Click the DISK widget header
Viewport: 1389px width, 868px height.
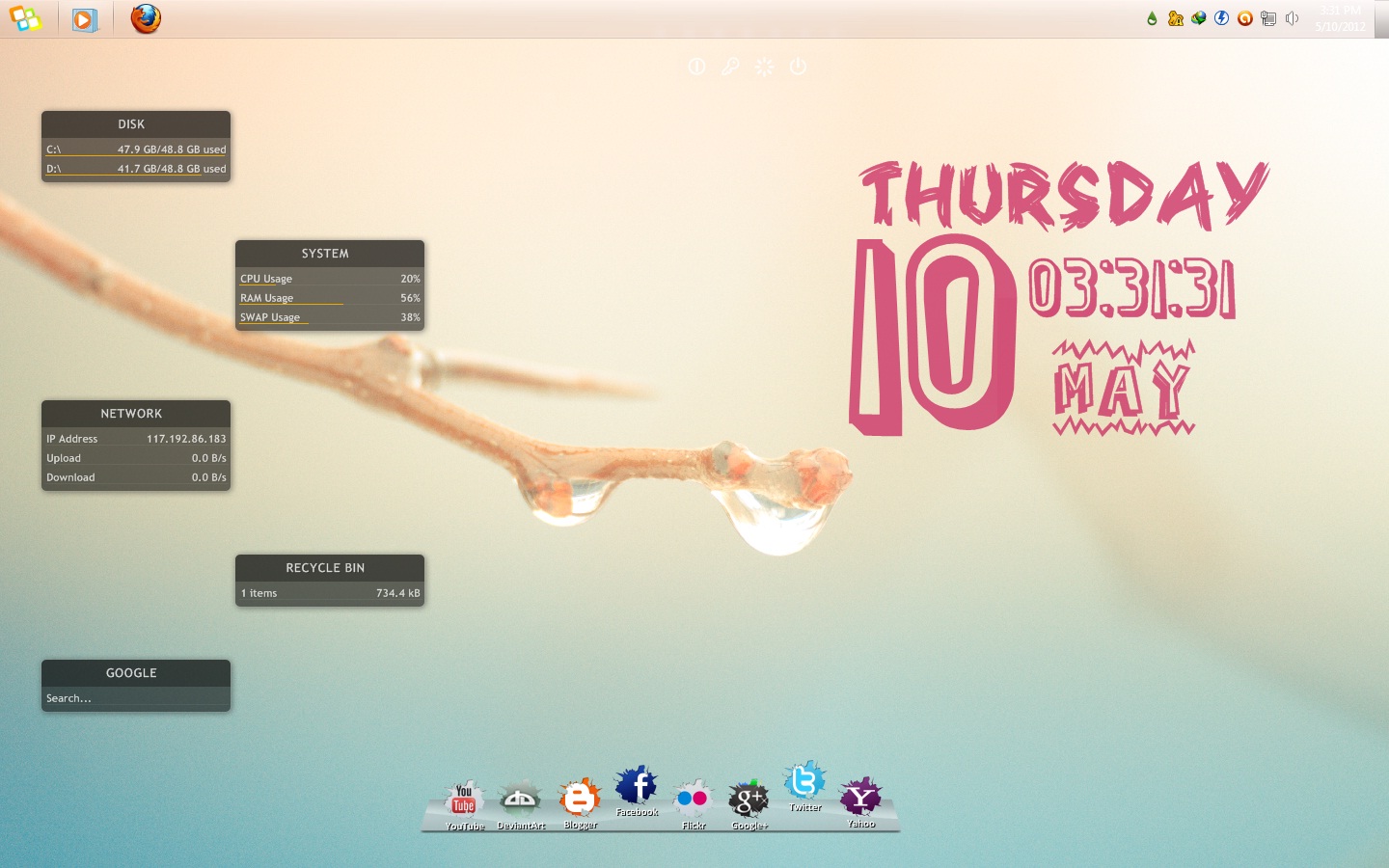click(136, 124)
